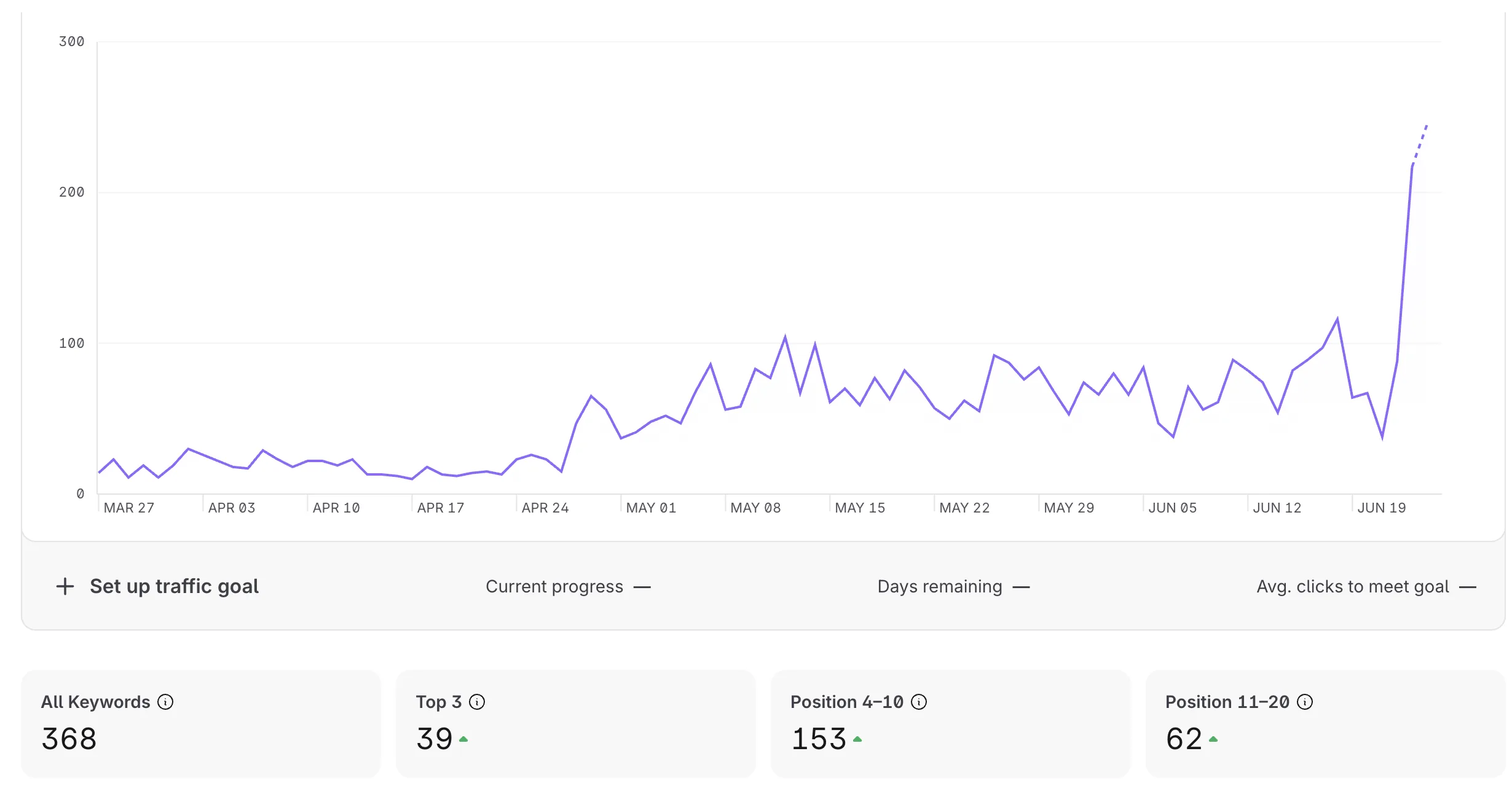Click the APR 17 axis label
The image size is (1512, 794).
click(x=441, y=508)
